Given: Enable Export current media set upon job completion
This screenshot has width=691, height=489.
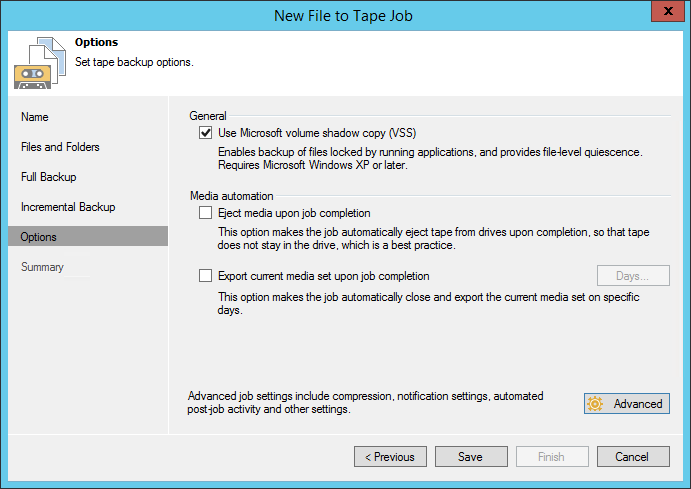Looking at the screenshot, I should (205, 276).
